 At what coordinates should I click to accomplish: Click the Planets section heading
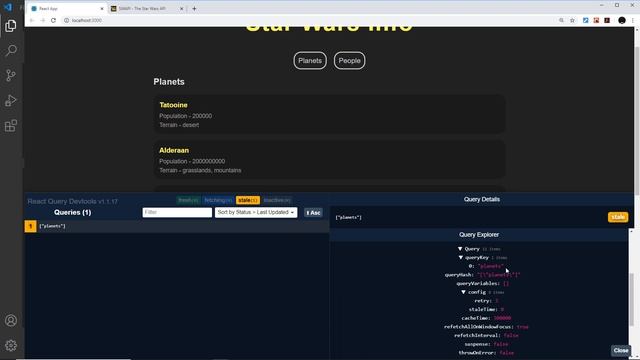[x=169, y=82]
